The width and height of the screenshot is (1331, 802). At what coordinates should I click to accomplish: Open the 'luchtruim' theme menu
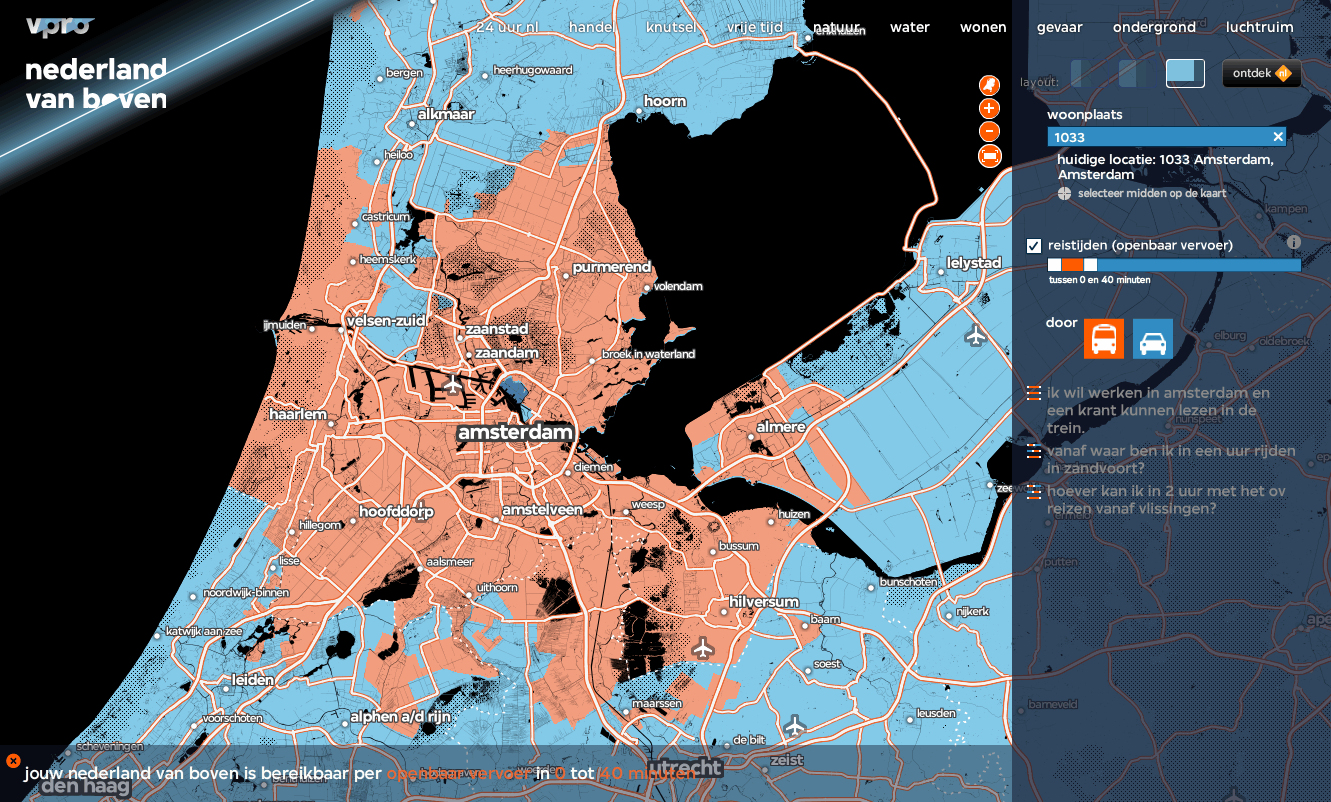1259,27
